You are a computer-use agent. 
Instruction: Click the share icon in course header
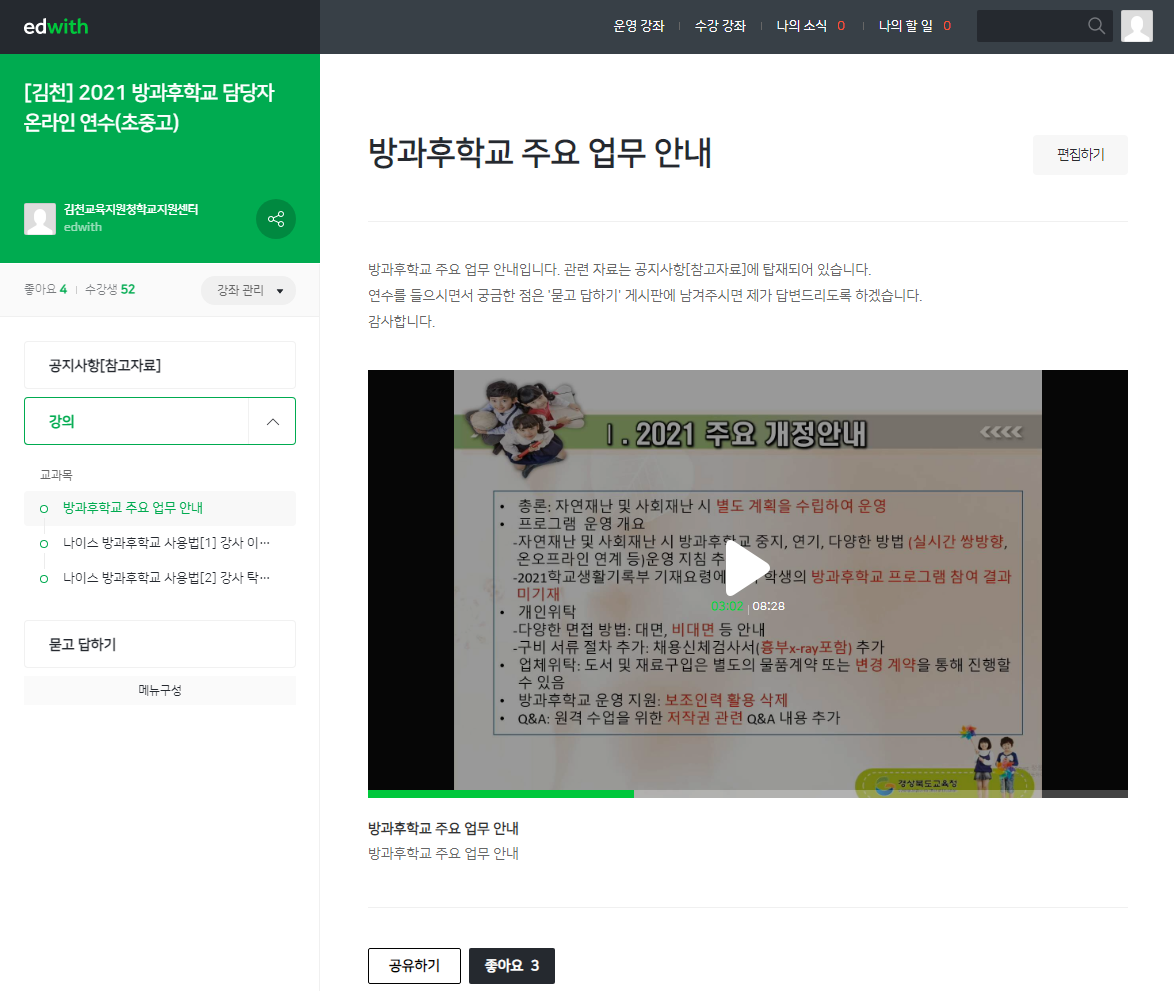pos(276,219)
